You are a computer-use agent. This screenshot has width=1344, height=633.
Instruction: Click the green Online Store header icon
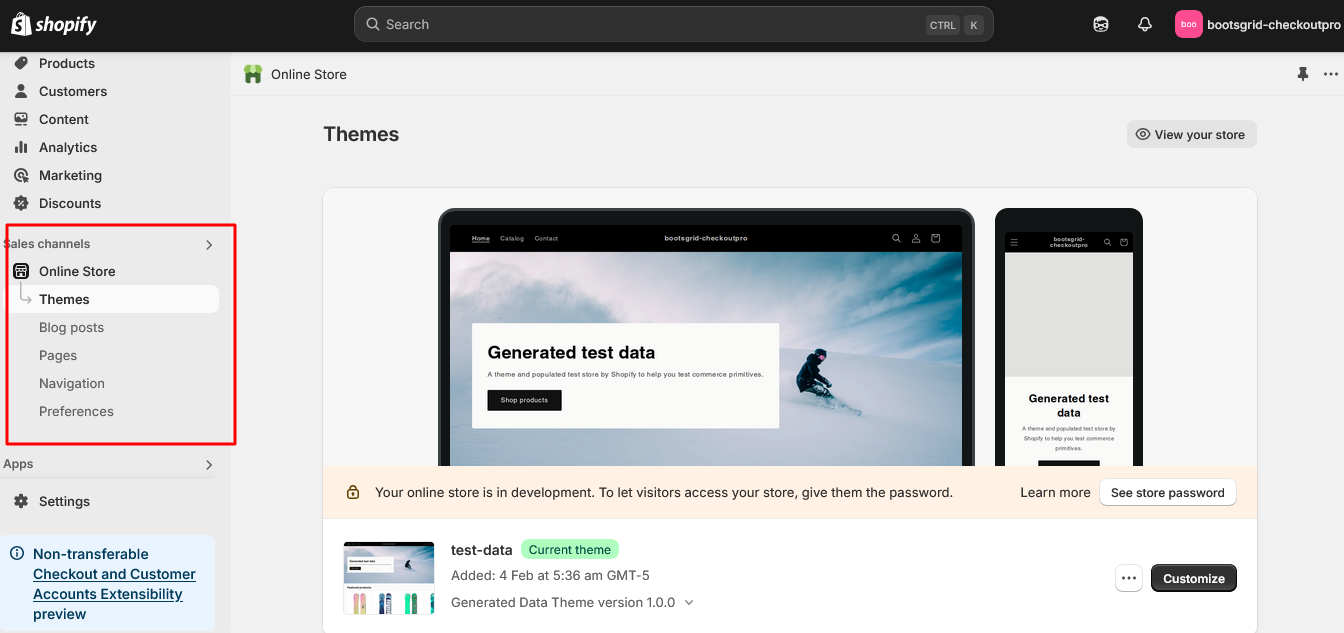coord(253,74)
